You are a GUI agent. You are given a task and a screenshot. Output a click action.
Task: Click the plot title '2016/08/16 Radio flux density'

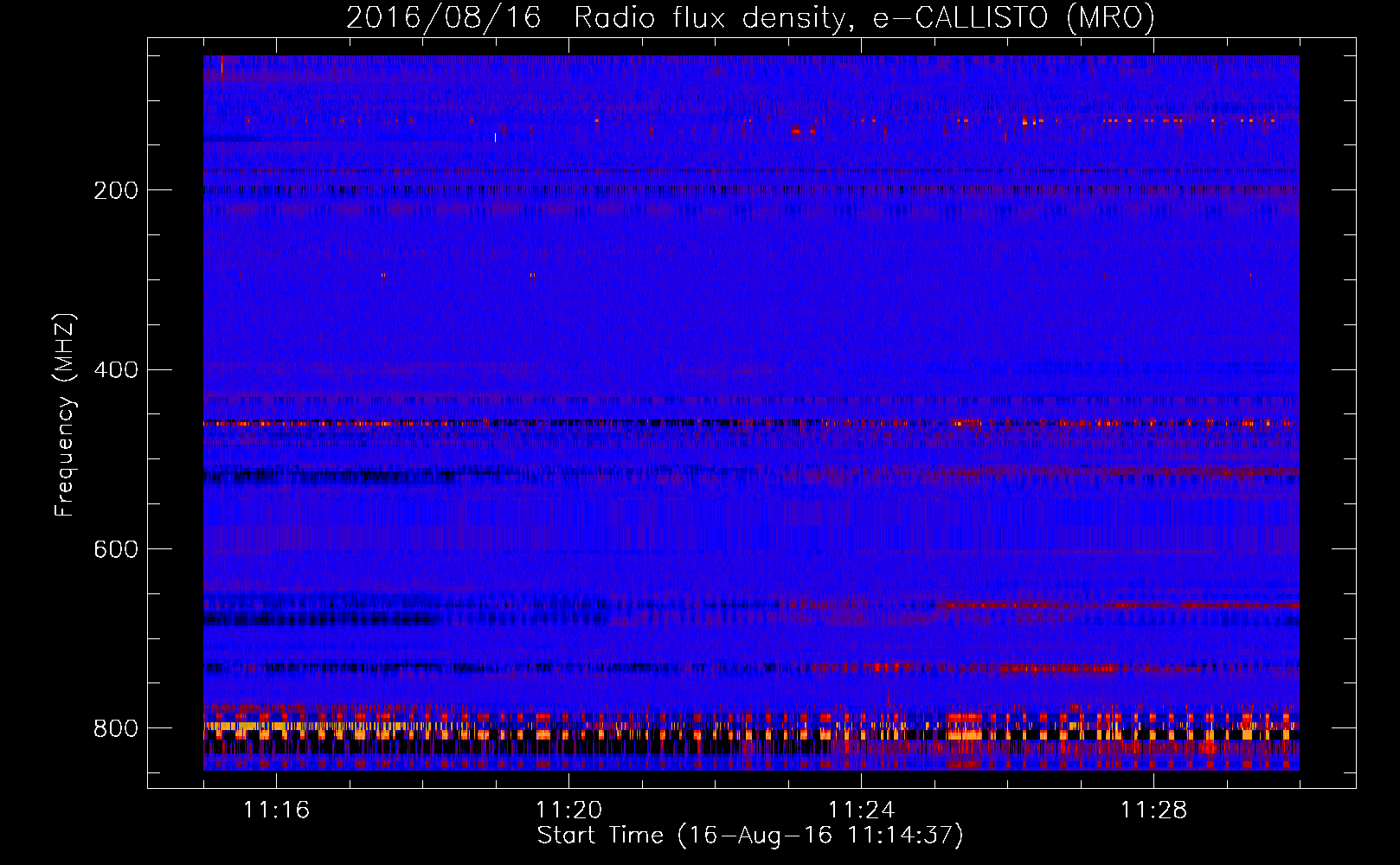click(x=595, y=17)
